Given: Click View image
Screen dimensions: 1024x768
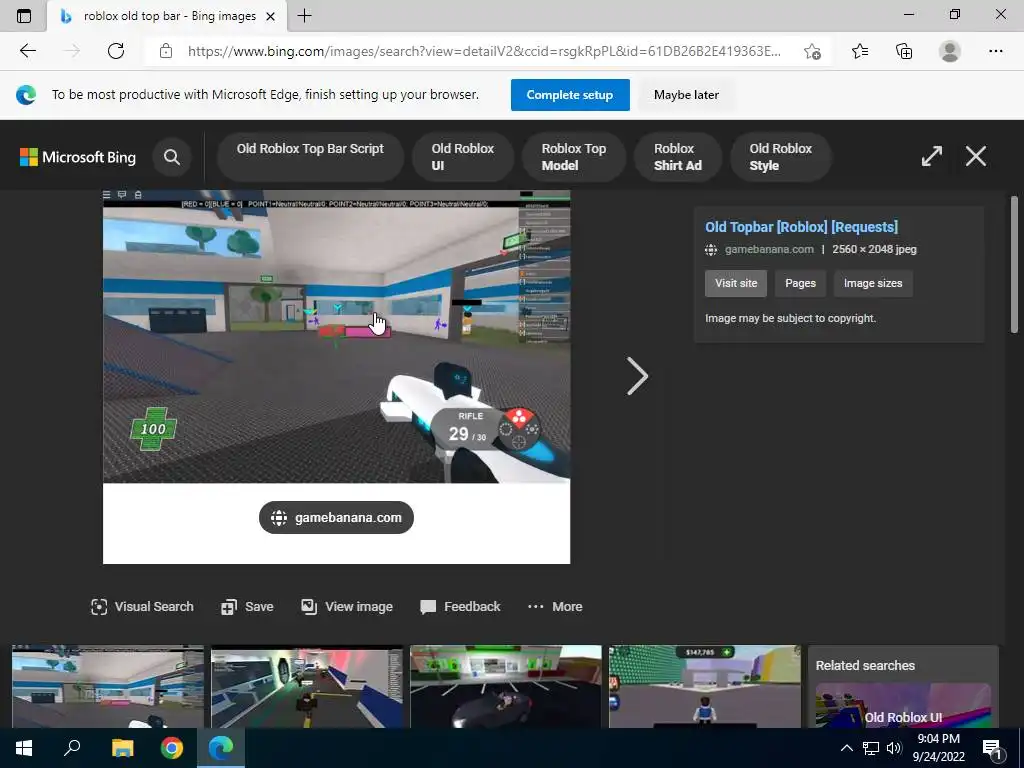Looking at the screenshot, I should click(347, 607).
